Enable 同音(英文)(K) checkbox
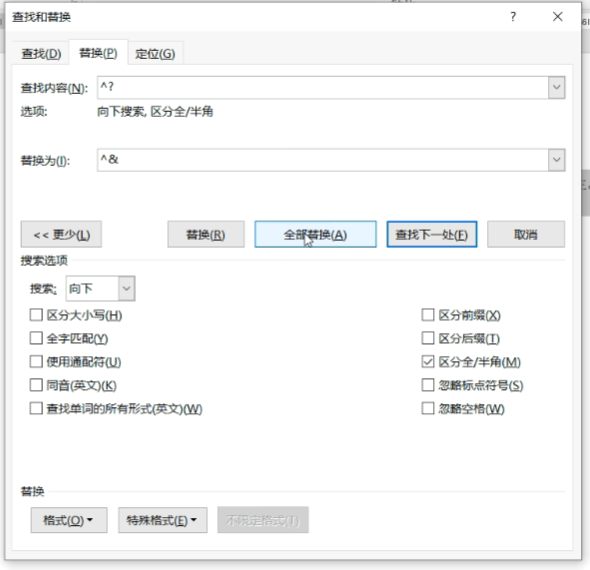590x570 pixels. pyautogui.click(x=36, y=385)
